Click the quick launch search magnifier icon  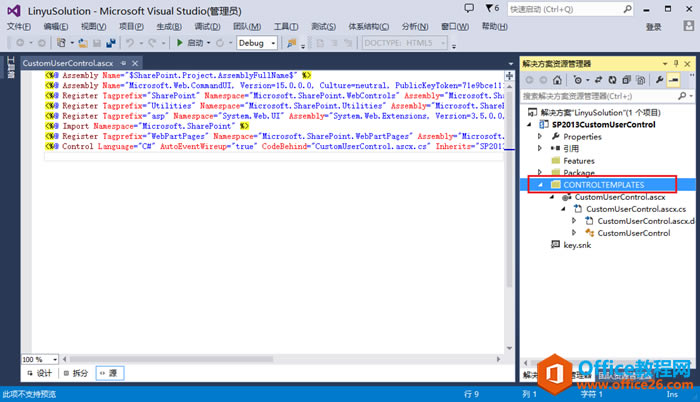click(x=627, y=8)
